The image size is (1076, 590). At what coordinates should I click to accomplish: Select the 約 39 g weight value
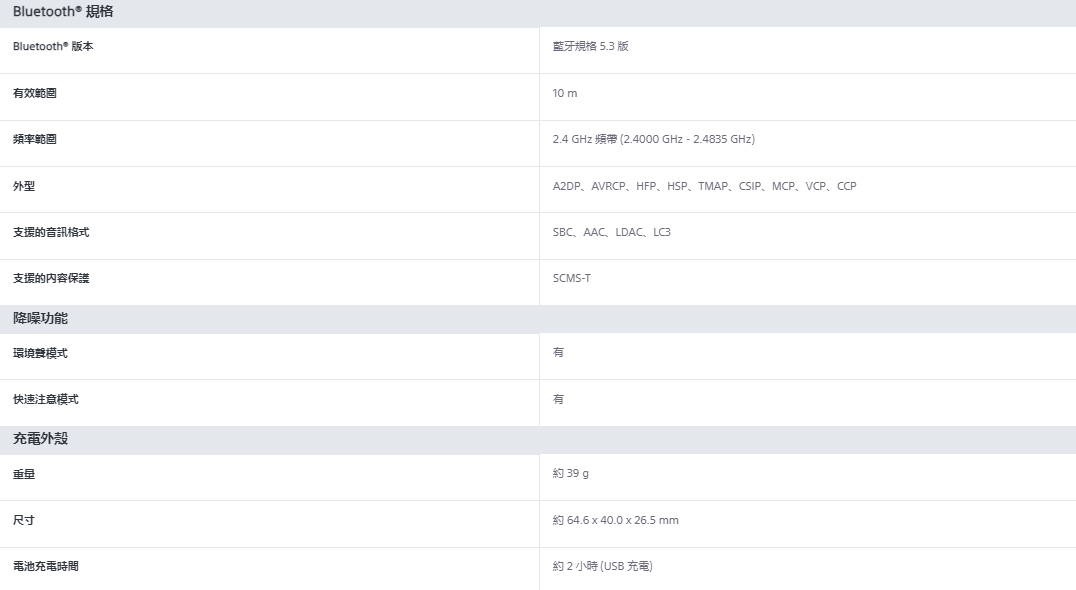570,474
